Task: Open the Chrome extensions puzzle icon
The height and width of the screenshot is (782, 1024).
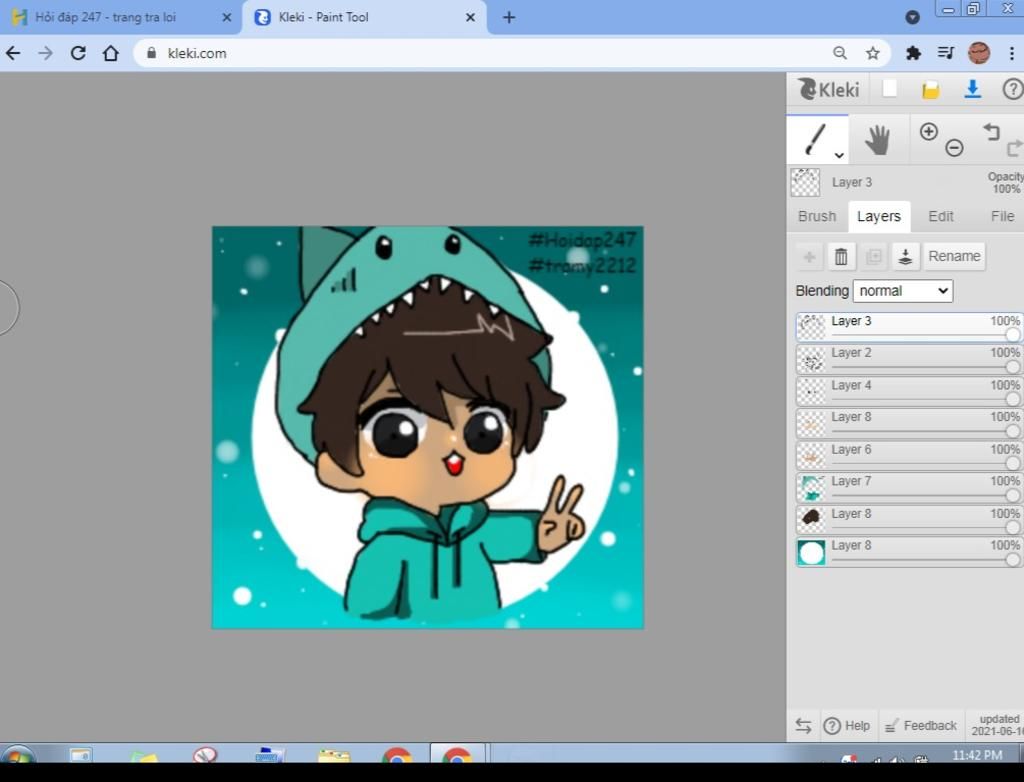Action: click(x=913, y=54)
